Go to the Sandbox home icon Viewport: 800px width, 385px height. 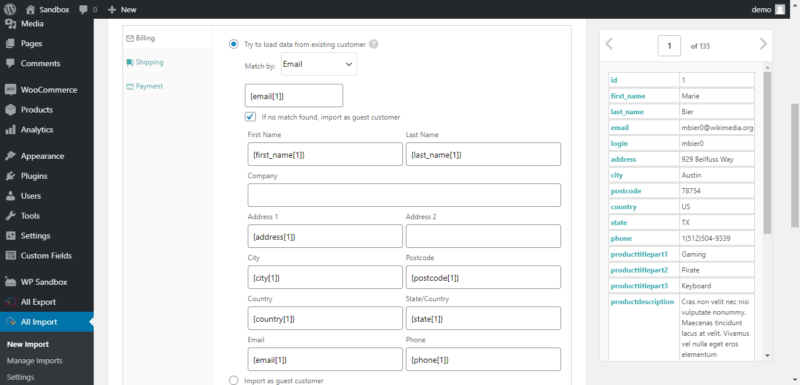pyautogui.click(x=31, y=9)
